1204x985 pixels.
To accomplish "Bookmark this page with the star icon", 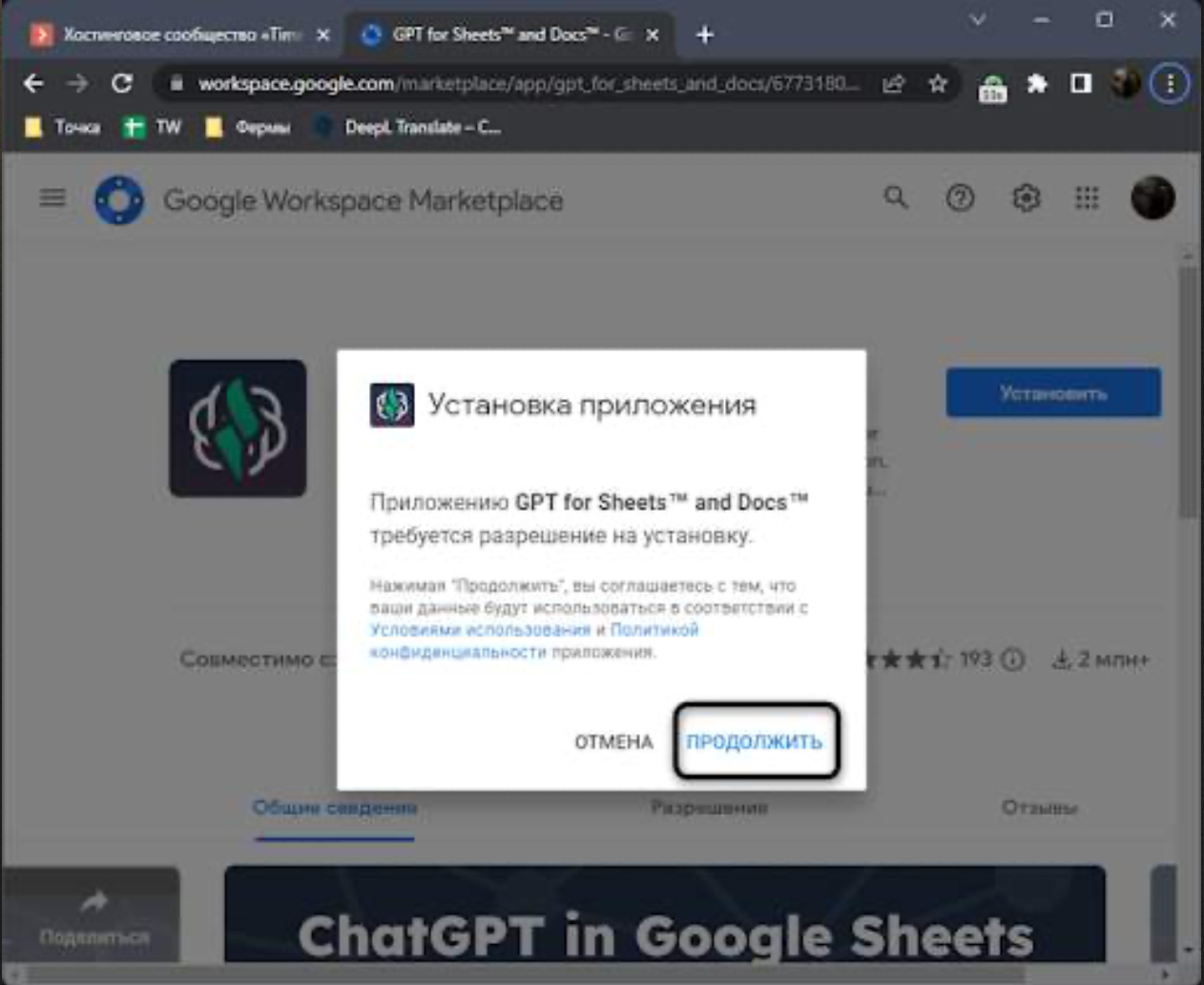I will point(938,84).
